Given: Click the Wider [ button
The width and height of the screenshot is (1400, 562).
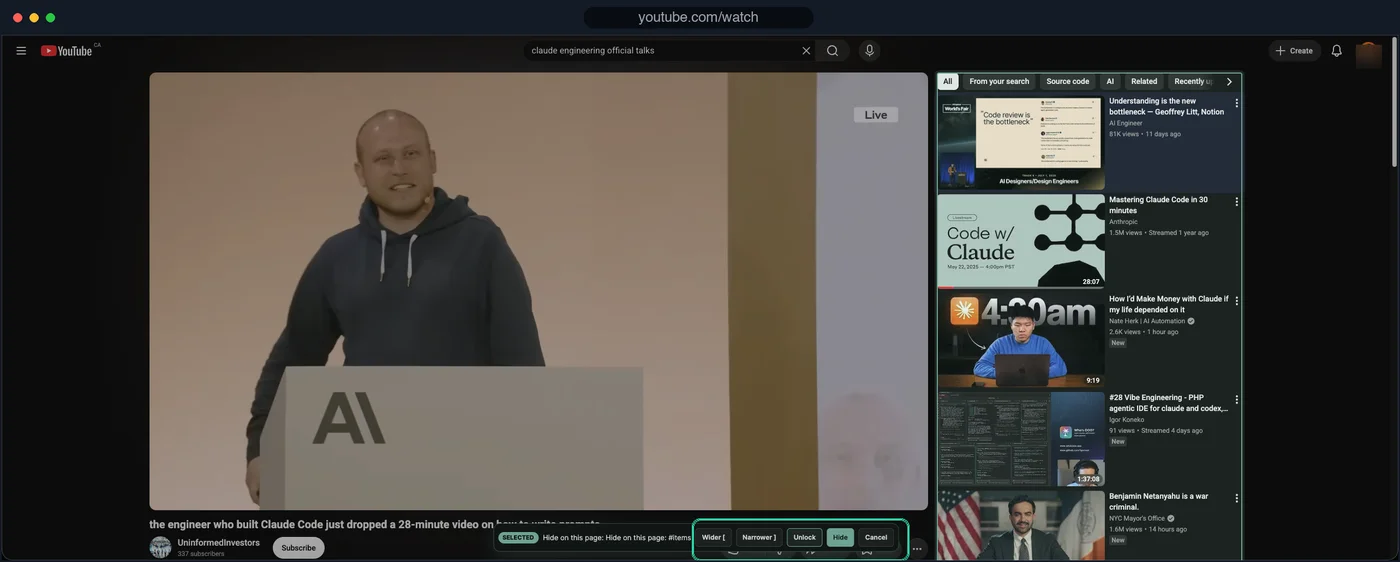Looking at the screenshot, I should (713, 537).
